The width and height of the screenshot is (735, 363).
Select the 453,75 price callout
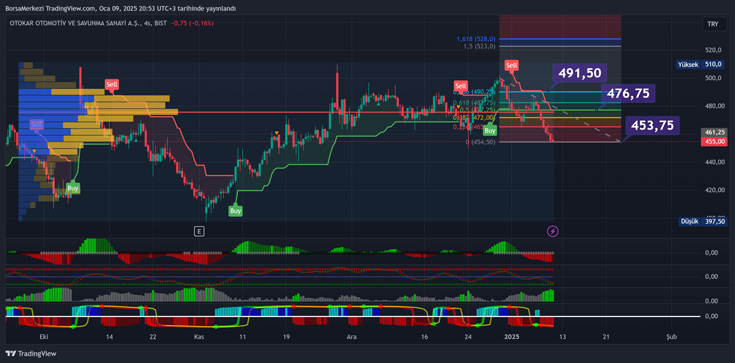coord(652,125)
